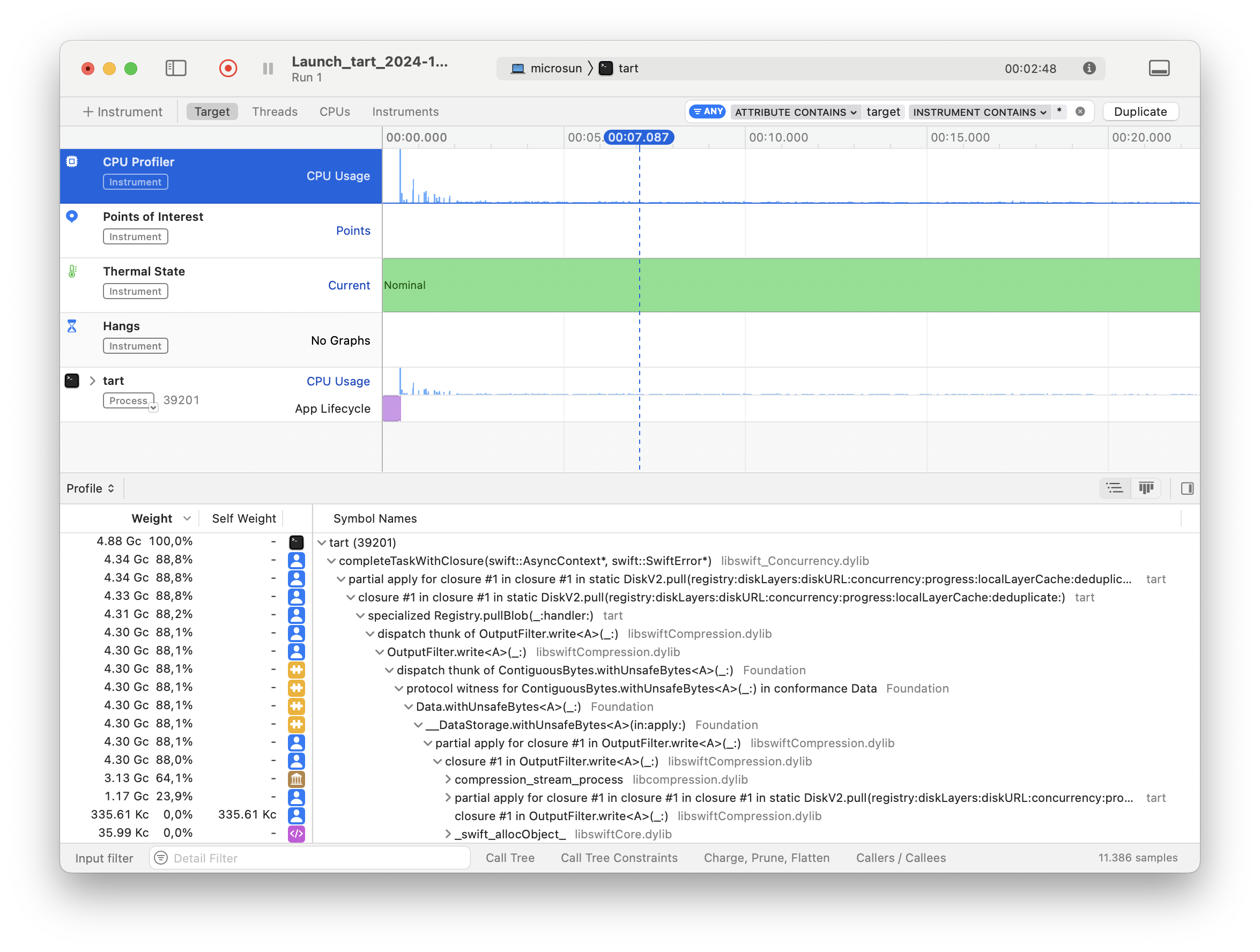Collapse the tart (39201) root row

coord(322,542)
